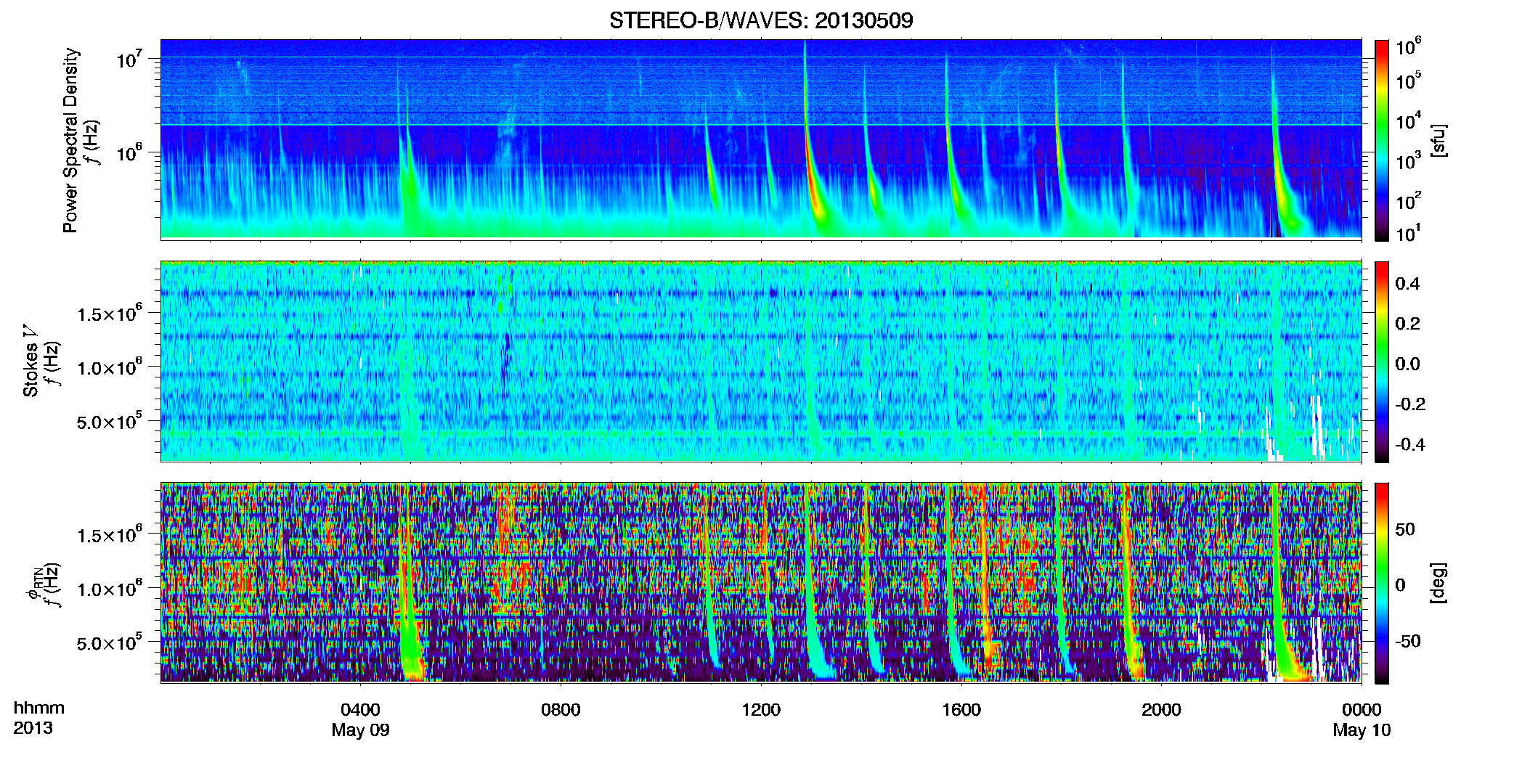The image size is (1522, 784).
Task: Click the May 09 date label
Action: [360, 730]
